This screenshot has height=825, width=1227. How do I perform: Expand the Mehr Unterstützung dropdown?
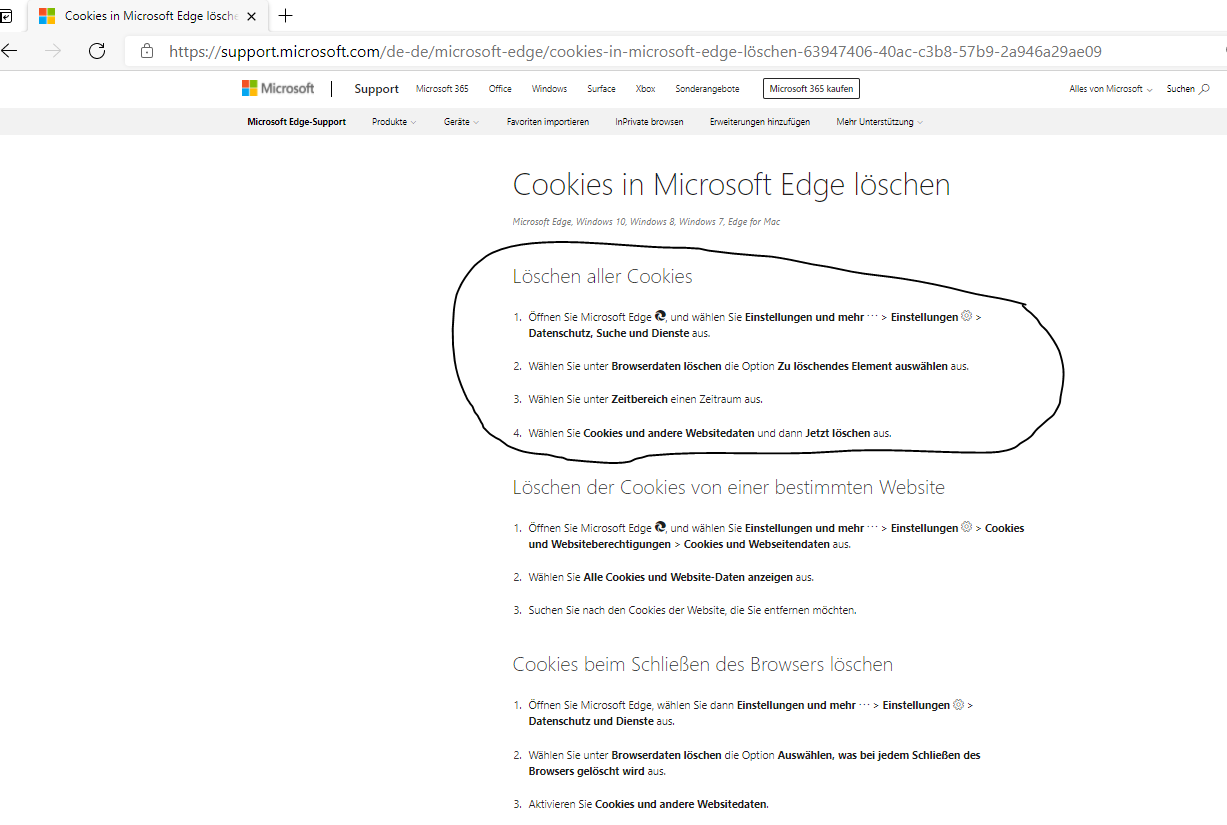(x=880, y=122)
